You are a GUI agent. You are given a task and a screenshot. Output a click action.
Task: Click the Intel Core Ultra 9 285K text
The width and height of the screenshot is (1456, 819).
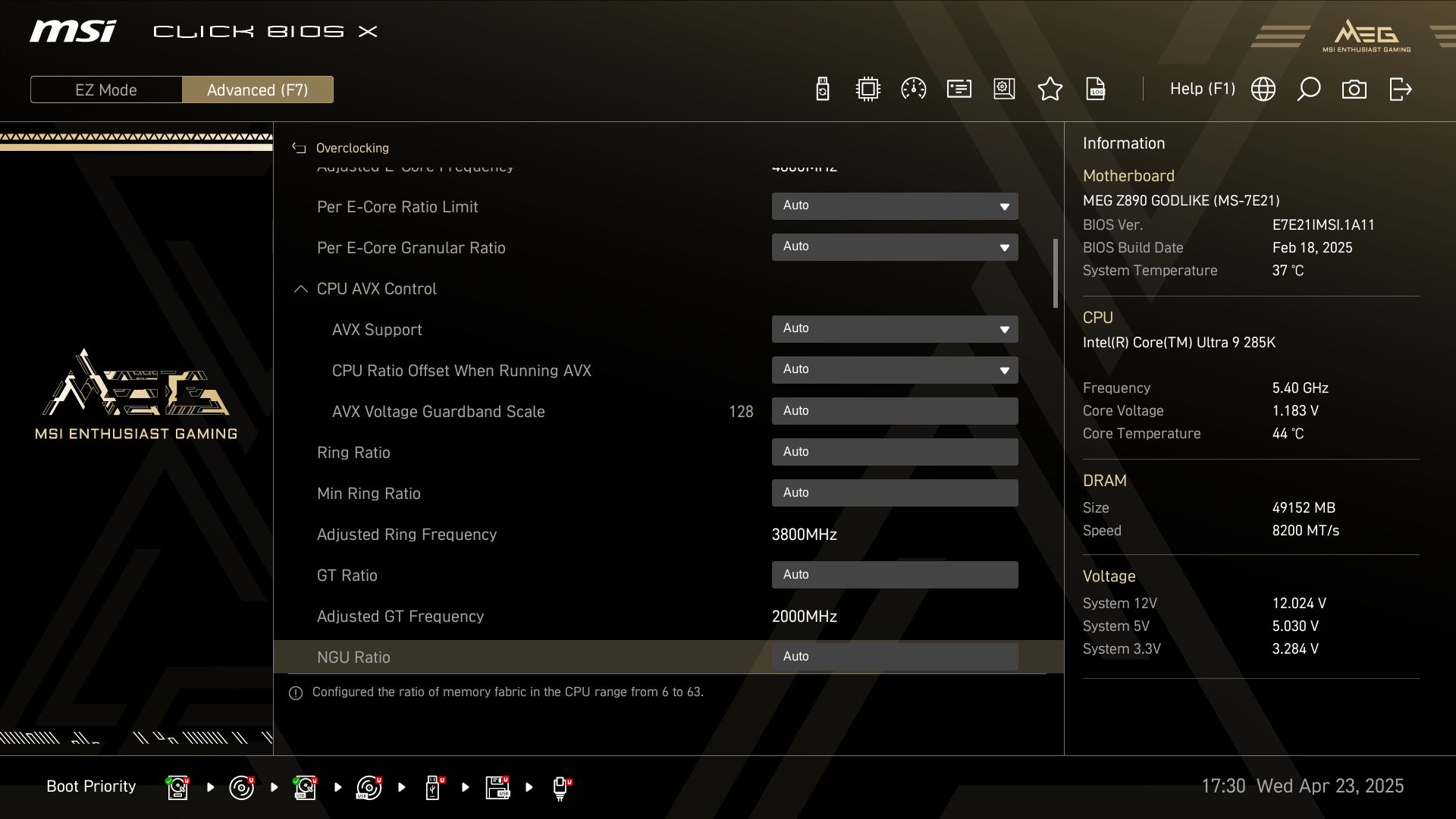pyautogui.click(x=1178, y=343)
